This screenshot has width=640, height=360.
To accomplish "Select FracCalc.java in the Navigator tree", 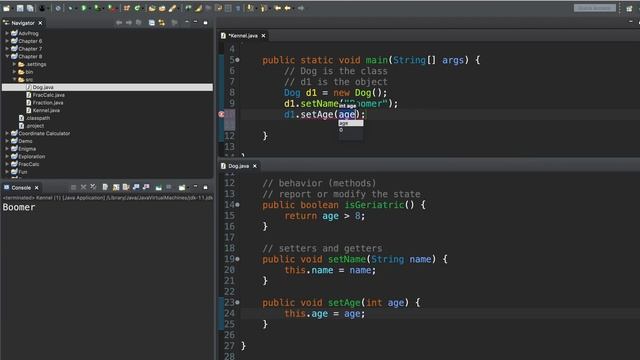I will [49, 95].
